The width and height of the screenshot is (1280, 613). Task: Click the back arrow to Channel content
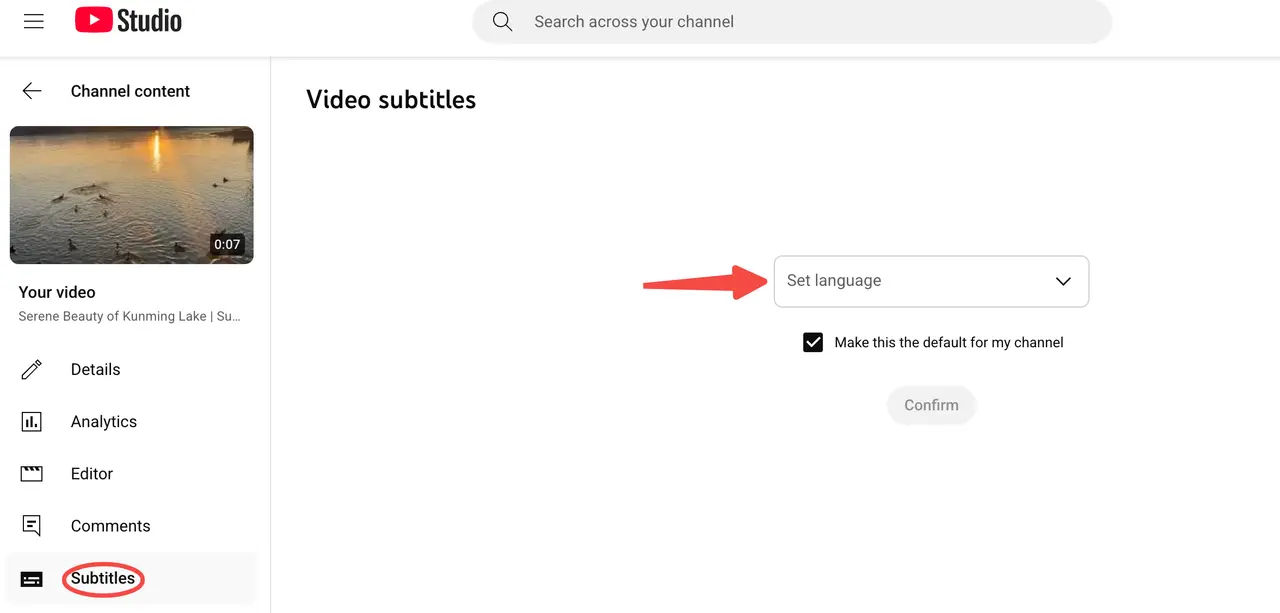point(32,91)
